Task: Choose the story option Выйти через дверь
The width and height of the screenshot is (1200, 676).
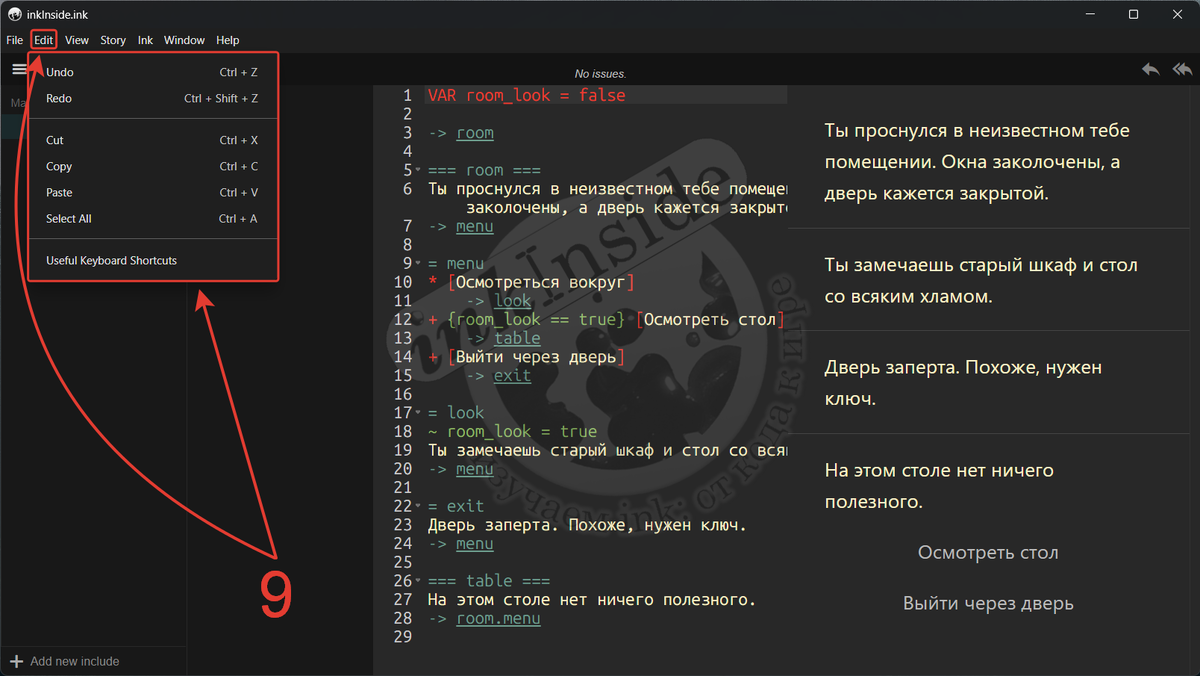Action: coord(988,604)
